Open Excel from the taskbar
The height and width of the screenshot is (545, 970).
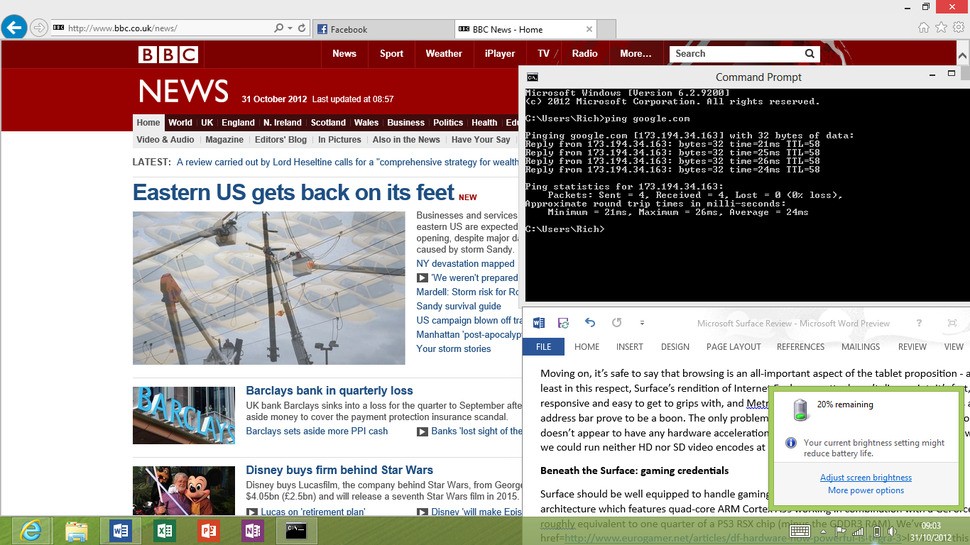(x=165, y=529)
